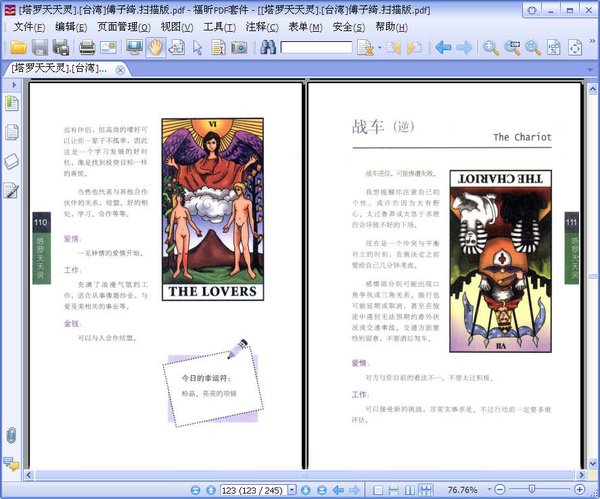
Task: Click the status bar next view arrow
Action: click(355, 490)
